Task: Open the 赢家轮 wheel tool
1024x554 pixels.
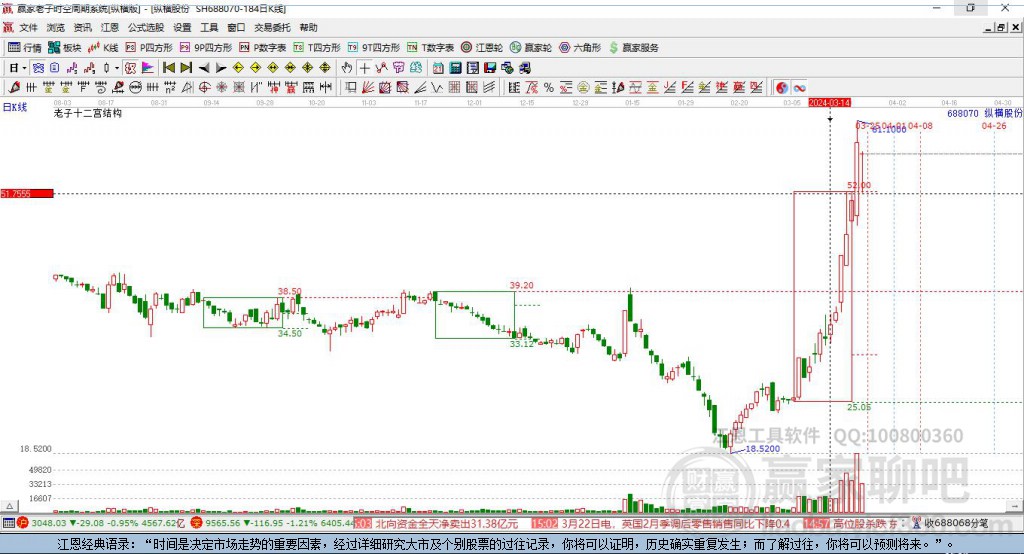Action: pos(531,48)
